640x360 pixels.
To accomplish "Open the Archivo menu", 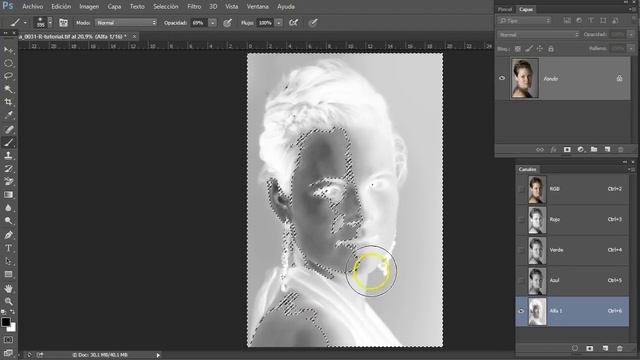I will 32,7.
